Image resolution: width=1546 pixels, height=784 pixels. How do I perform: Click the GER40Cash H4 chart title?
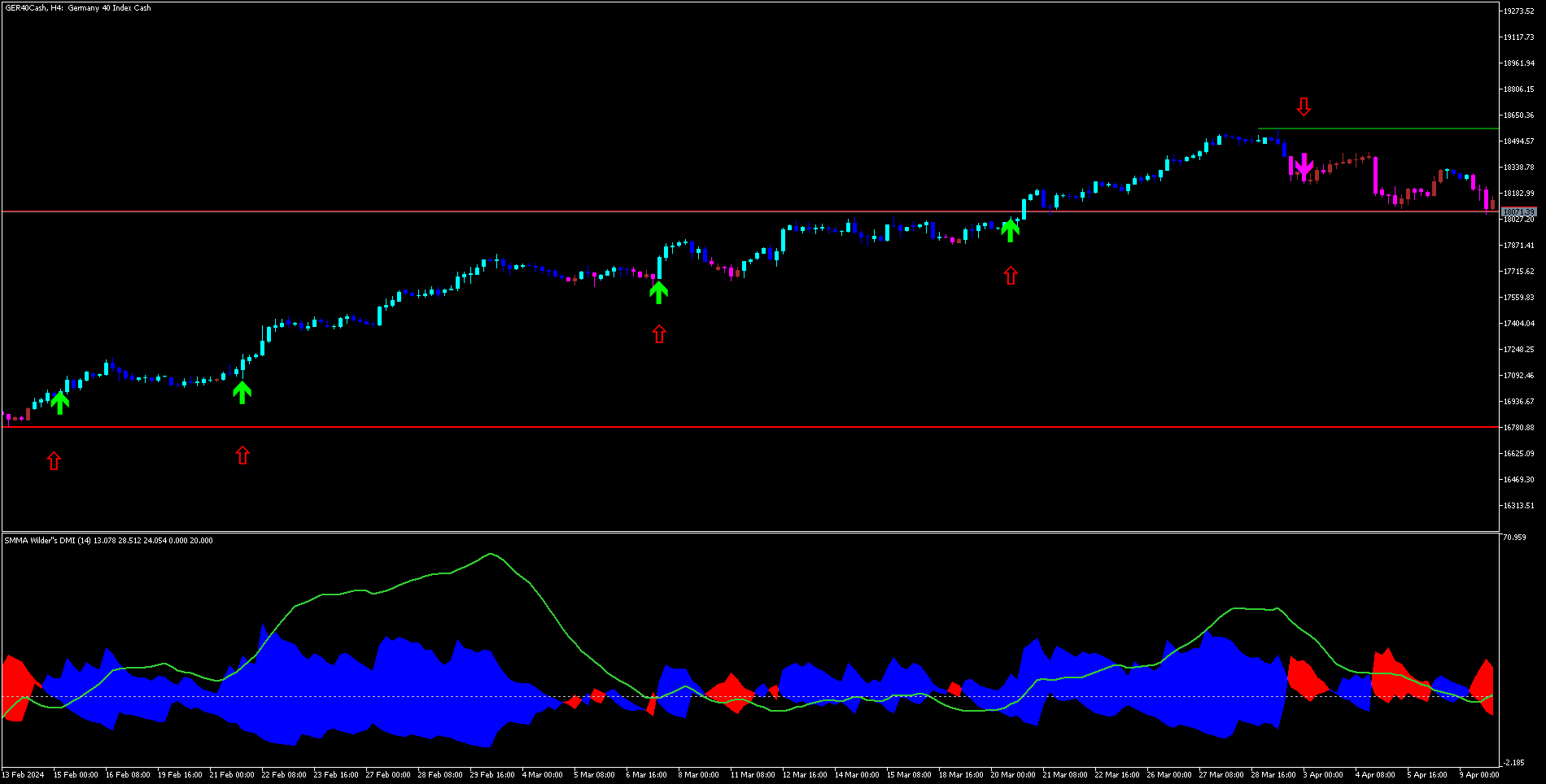pos(78,8)
